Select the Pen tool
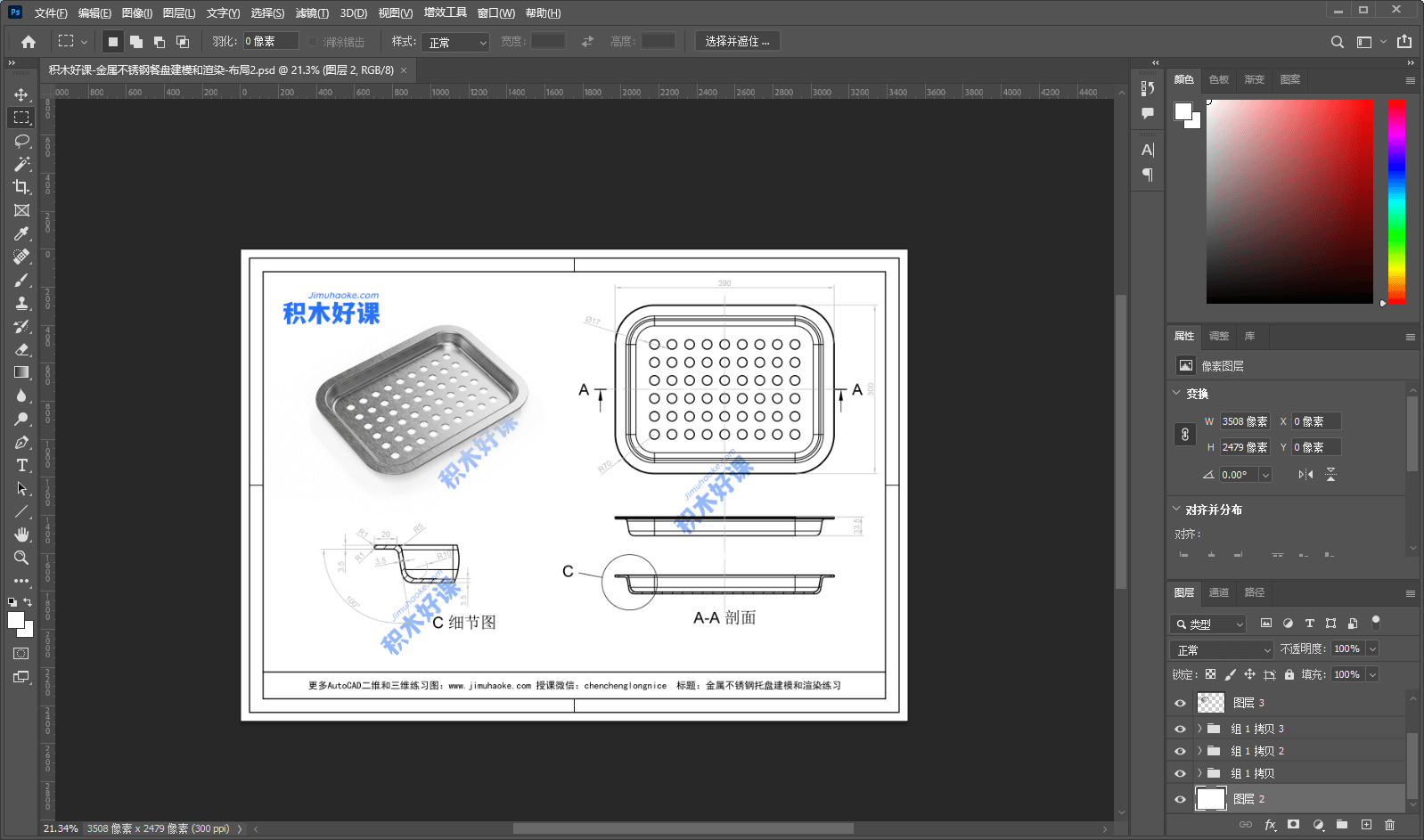Screen dimensions: 1424x840 click(21, 442)
